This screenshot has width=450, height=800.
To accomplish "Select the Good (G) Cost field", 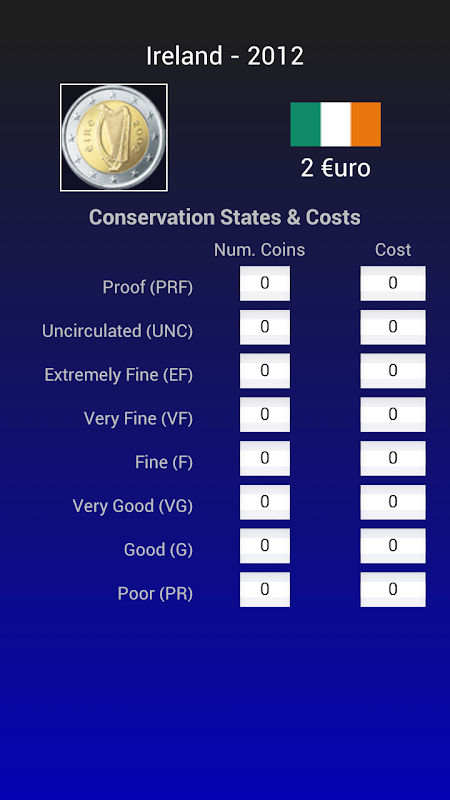I will 393,546.
